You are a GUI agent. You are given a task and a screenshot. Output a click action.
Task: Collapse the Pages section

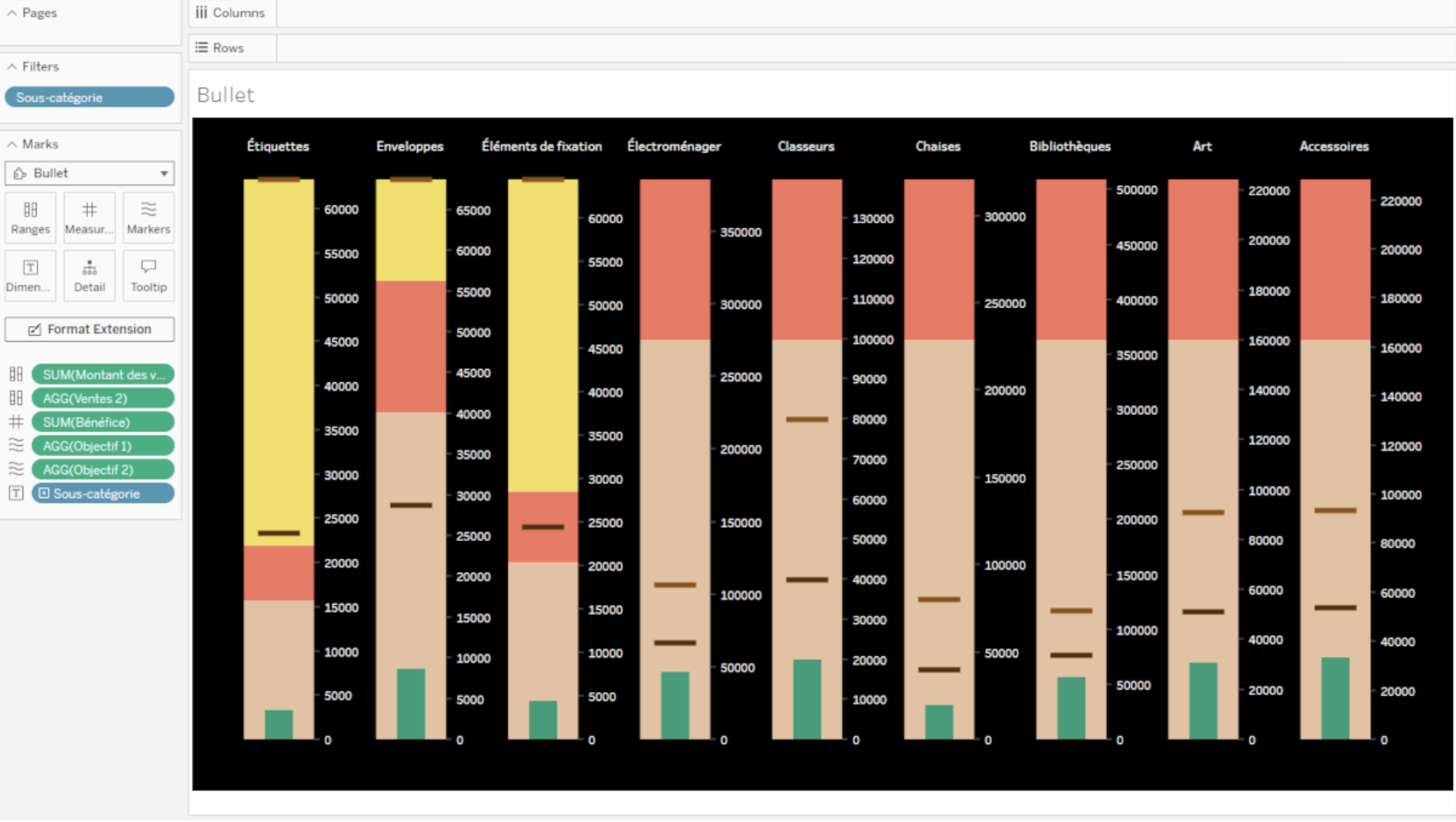(12, 13)
